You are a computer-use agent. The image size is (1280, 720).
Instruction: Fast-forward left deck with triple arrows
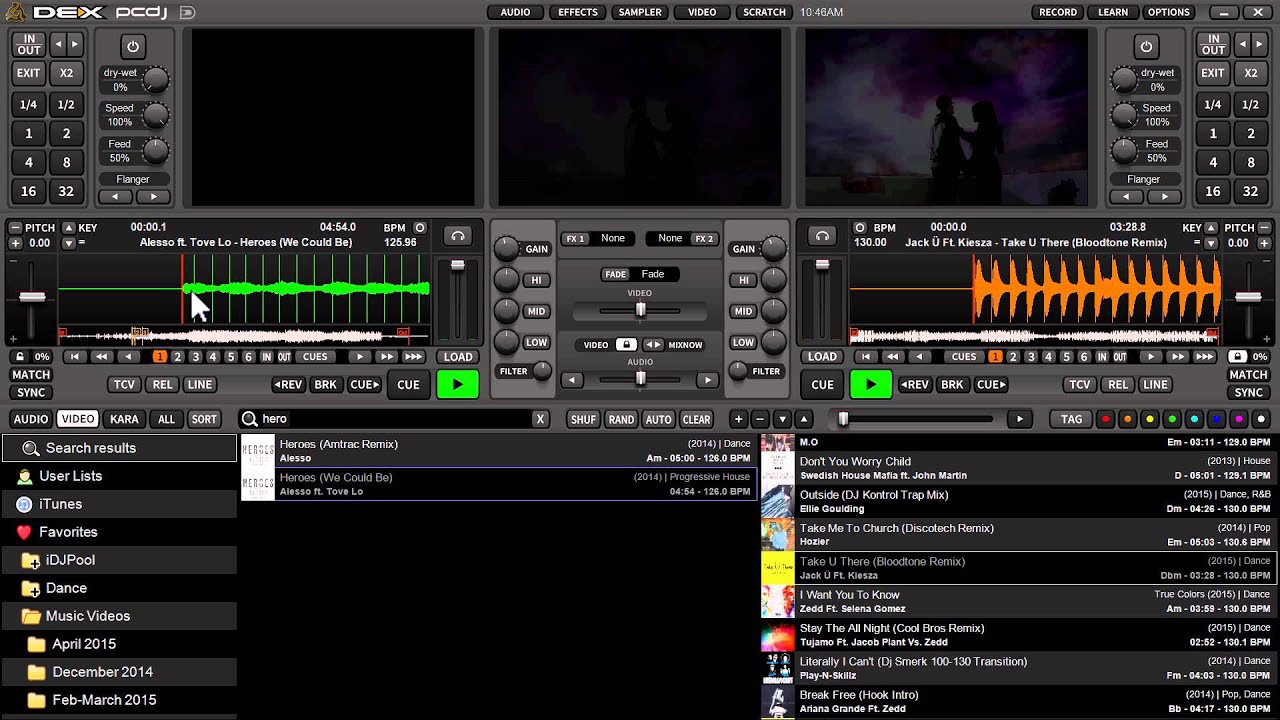414,357
